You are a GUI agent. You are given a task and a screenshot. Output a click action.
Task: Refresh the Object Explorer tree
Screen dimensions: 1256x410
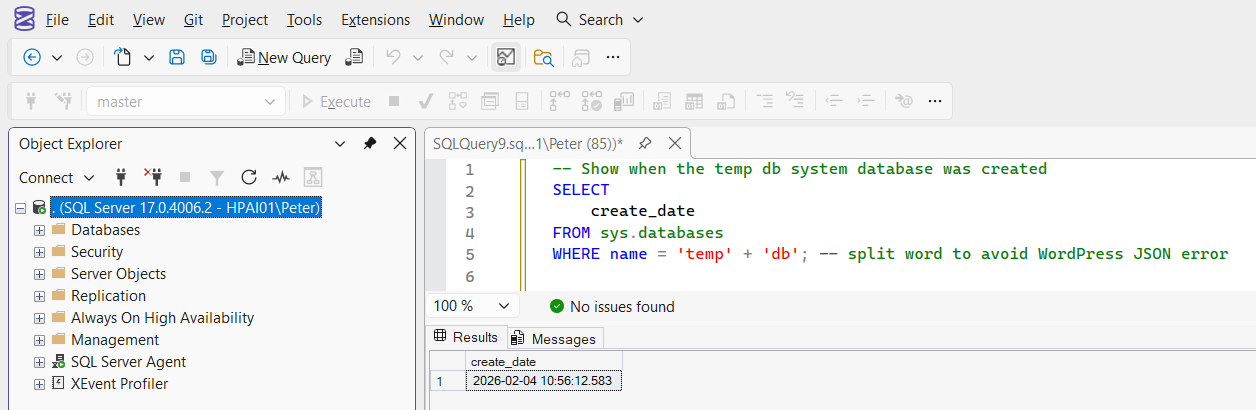(x=249, y=177)
